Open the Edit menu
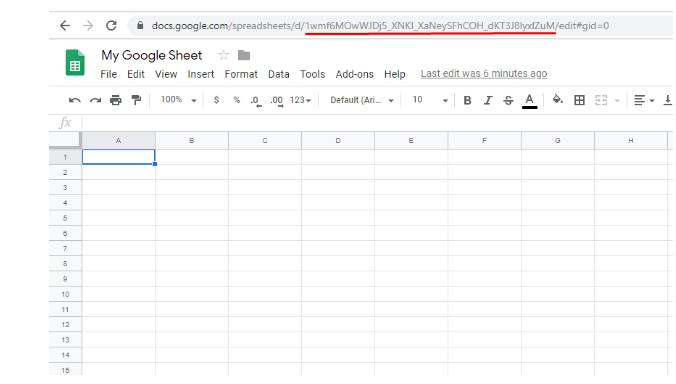Screen dimensions: 676x384 (x=136, y=75)
